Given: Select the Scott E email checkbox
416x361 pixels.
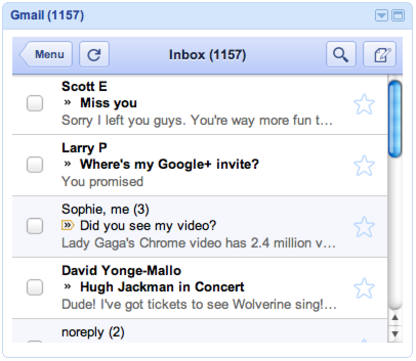Looking at the screenshot, I should point(35,103).
